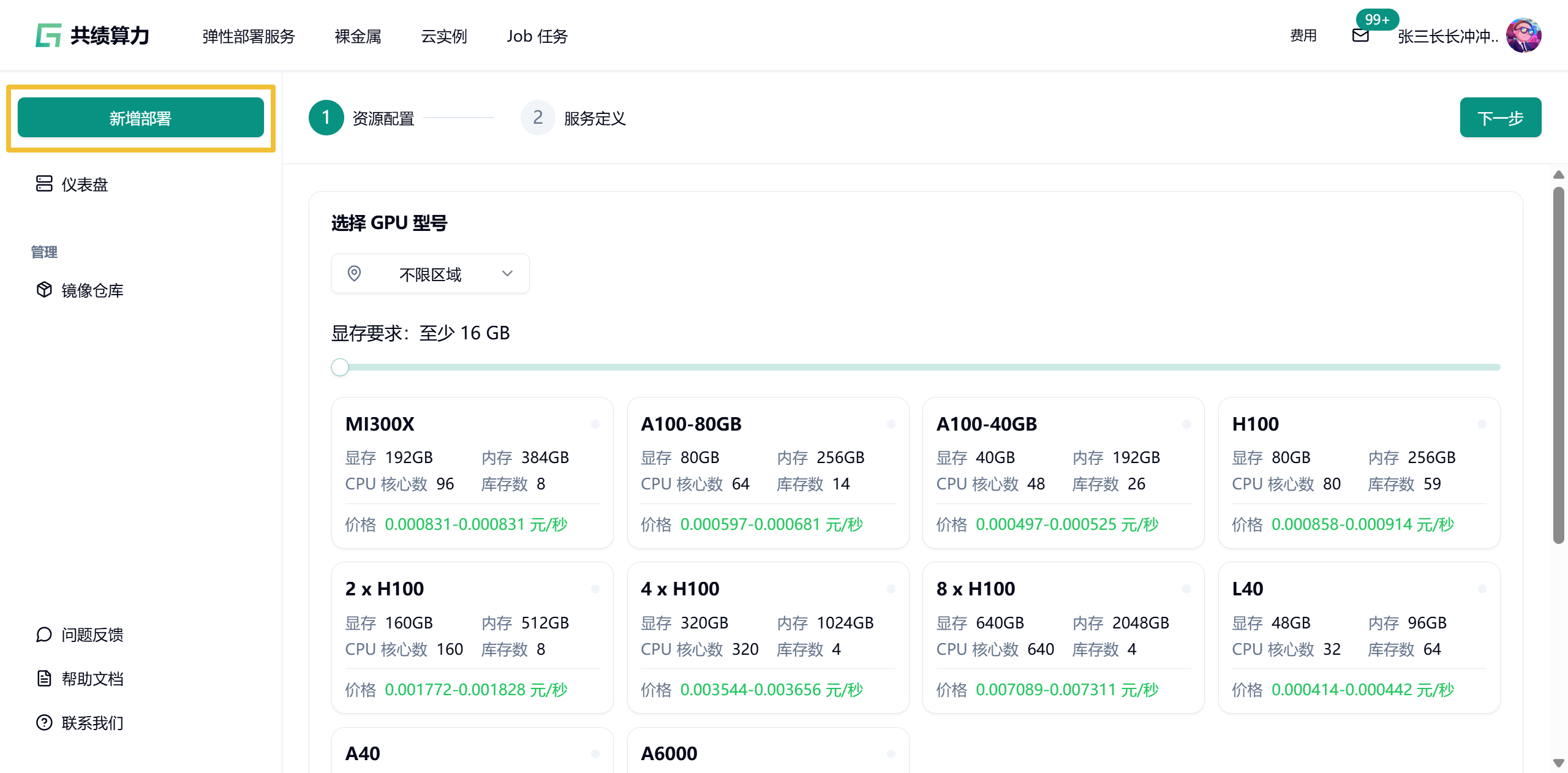The width and height of the screenshot is (1568, 773).
Task: Click the price 0.007089-0.007311 元/秒
Action: 1067,690
